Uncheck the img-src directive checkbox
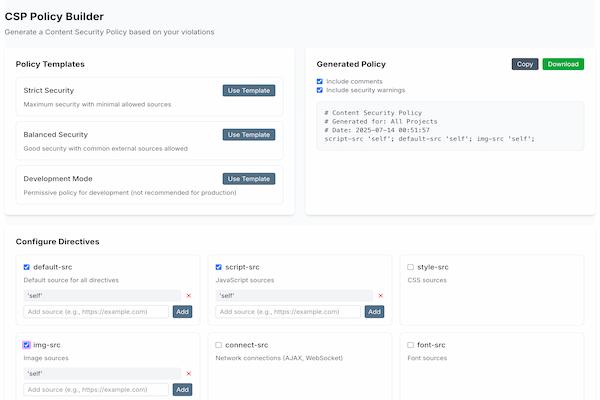Image resolution: width=600 pixels, height=400 pixels. coord(26,345)
